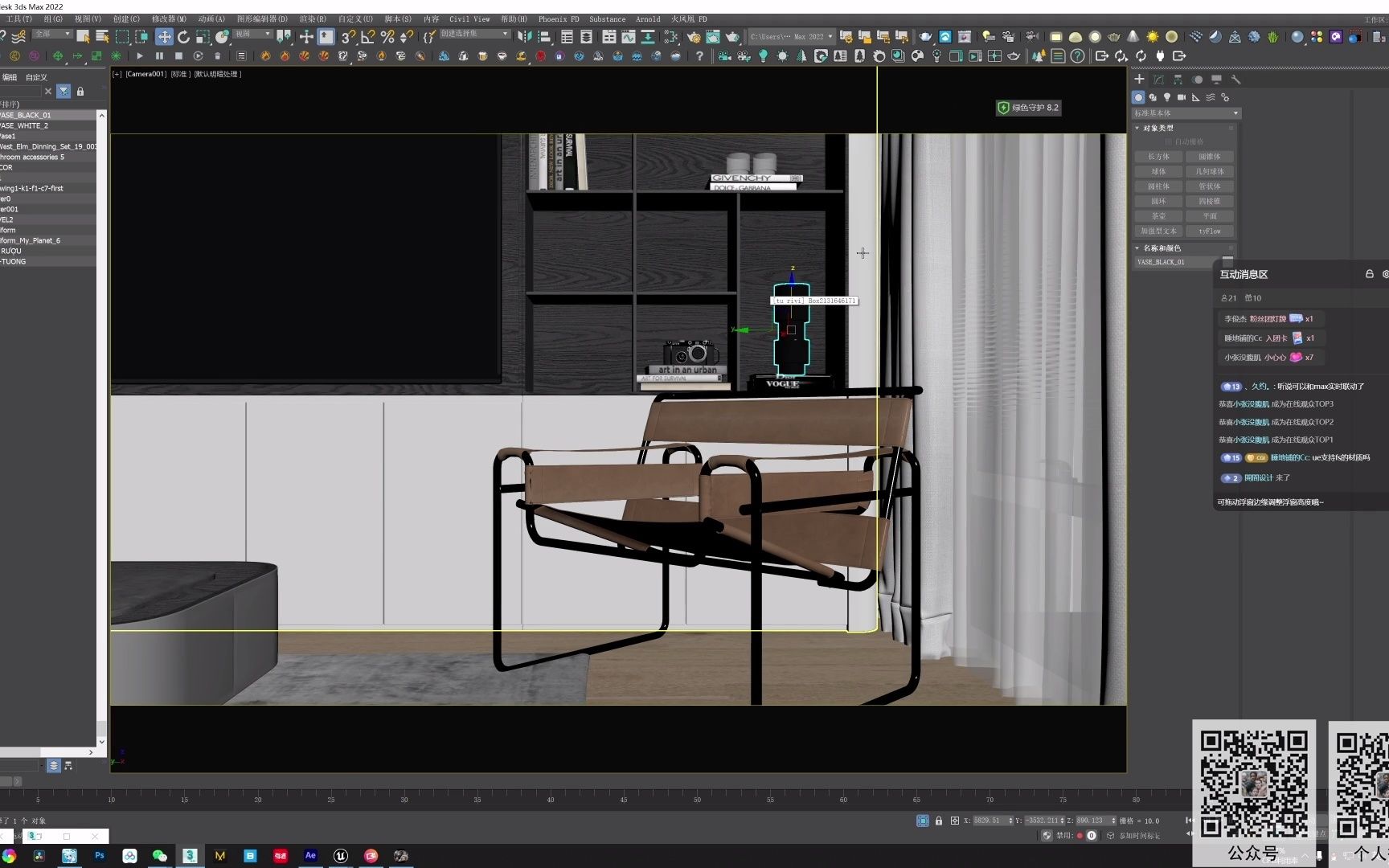Select the Systems gears category icon

click(x=1225, y=97)
